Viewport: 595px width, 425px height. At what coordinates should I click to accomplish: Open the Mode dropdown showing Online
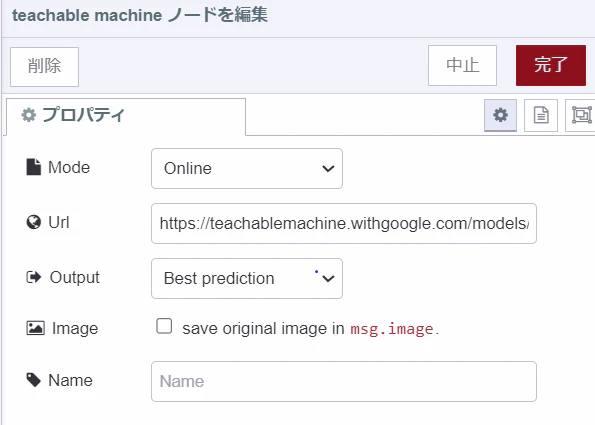point(247,168)
